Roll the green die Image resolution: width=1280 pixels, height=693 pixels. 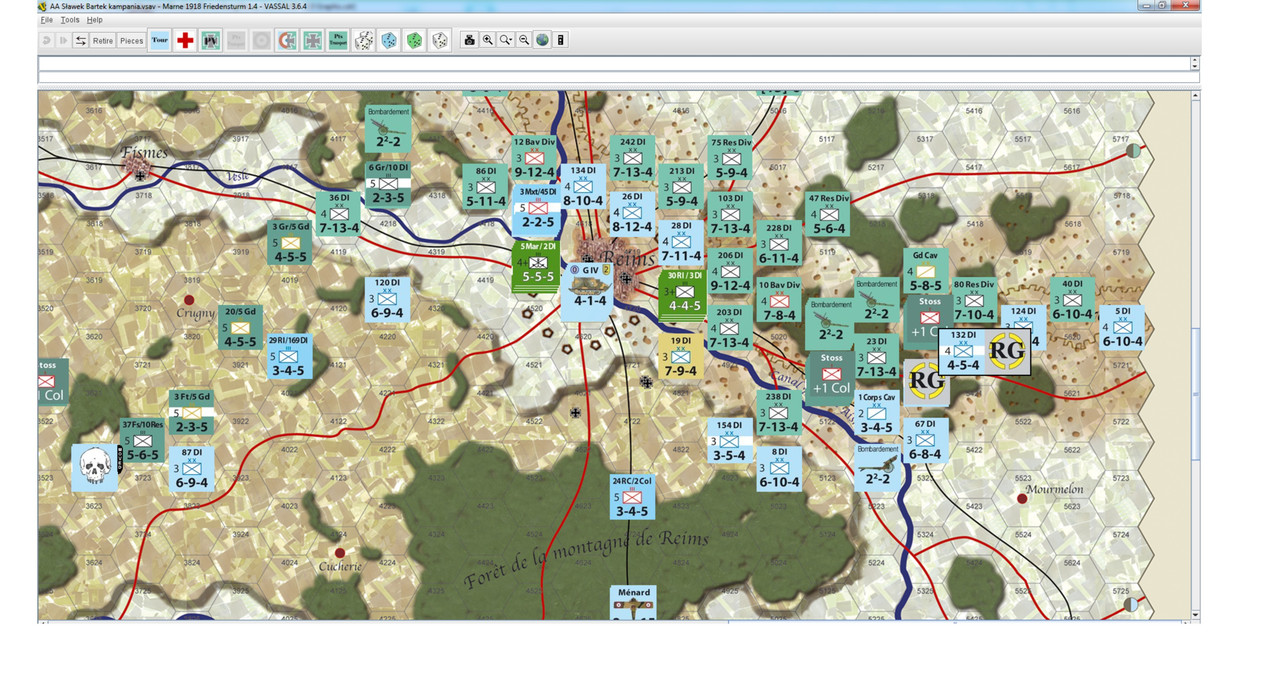[x=414, y=40]
